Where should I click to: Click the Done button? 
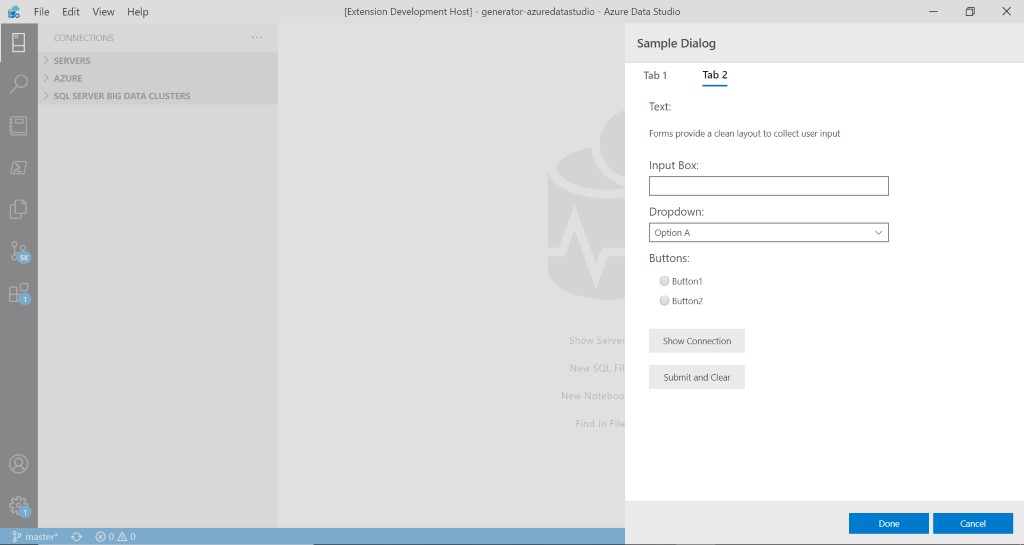(889, 523)
